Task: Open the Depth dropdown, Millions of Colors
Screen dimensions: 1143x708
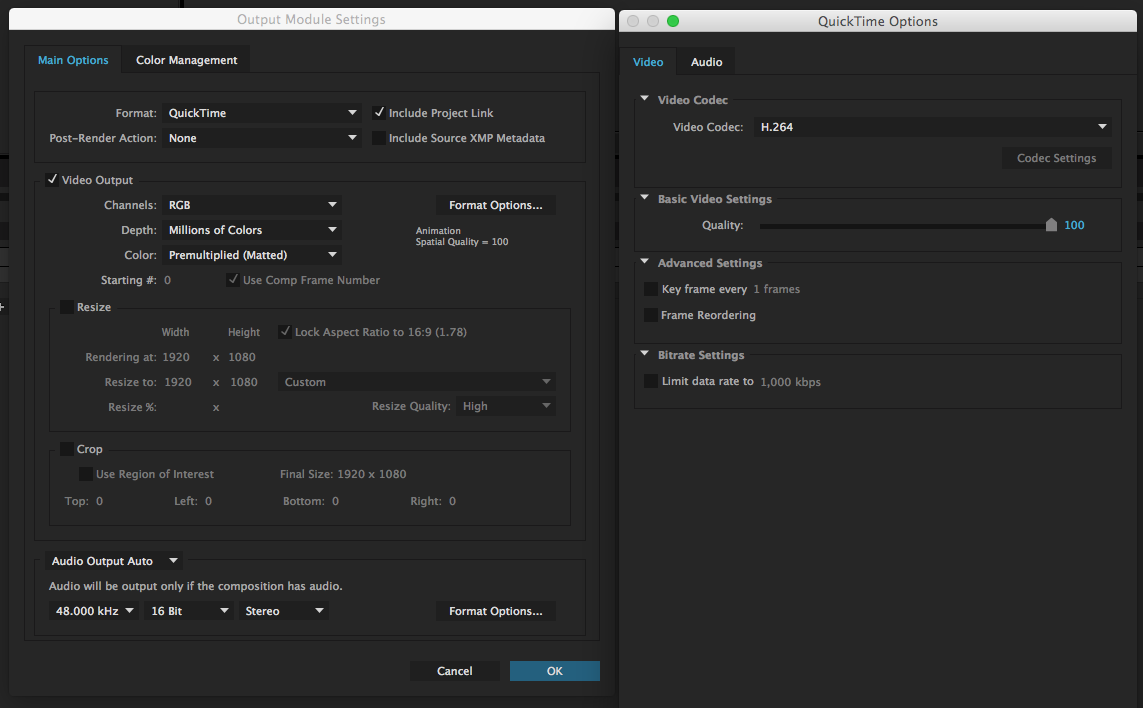Action: coord(251,230)
